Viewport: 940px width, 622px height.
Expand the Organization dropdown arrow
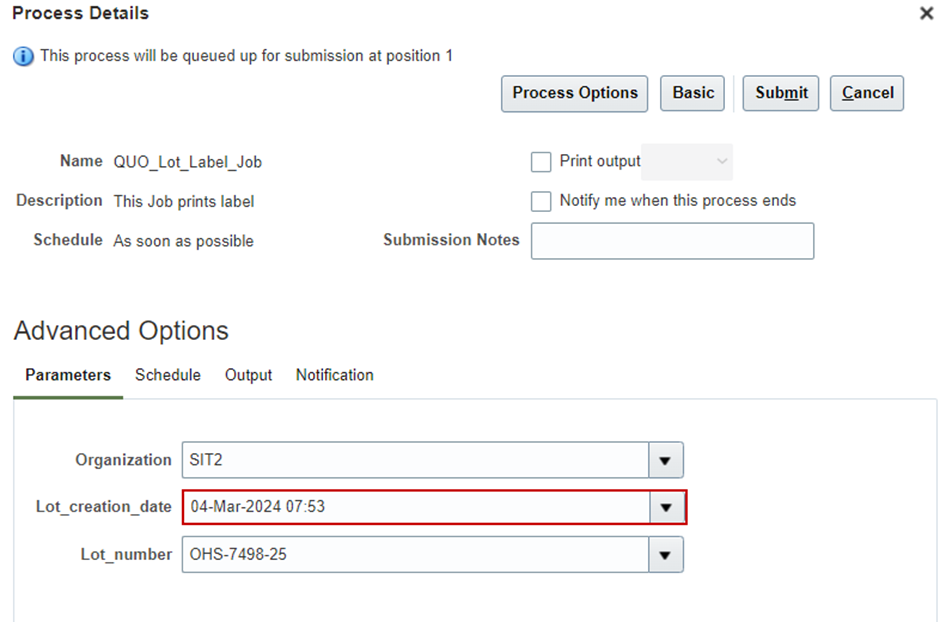point(665,460)
